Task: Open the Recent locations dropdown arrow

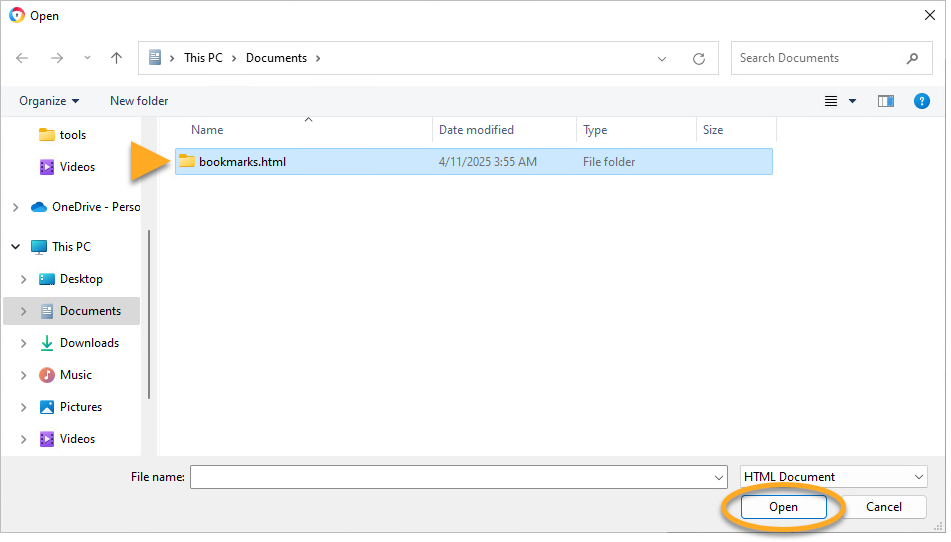Action: coord(86,58)
